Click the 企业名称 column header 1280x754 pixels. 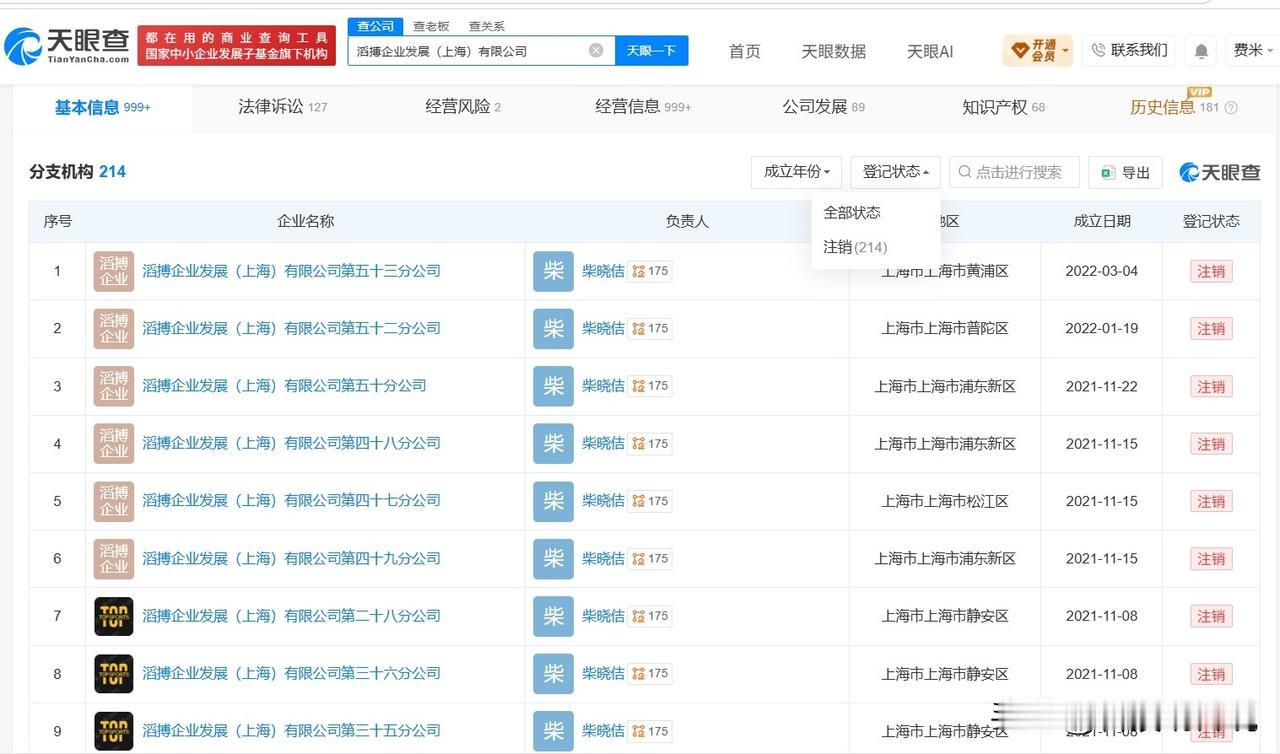click(305, 221)
